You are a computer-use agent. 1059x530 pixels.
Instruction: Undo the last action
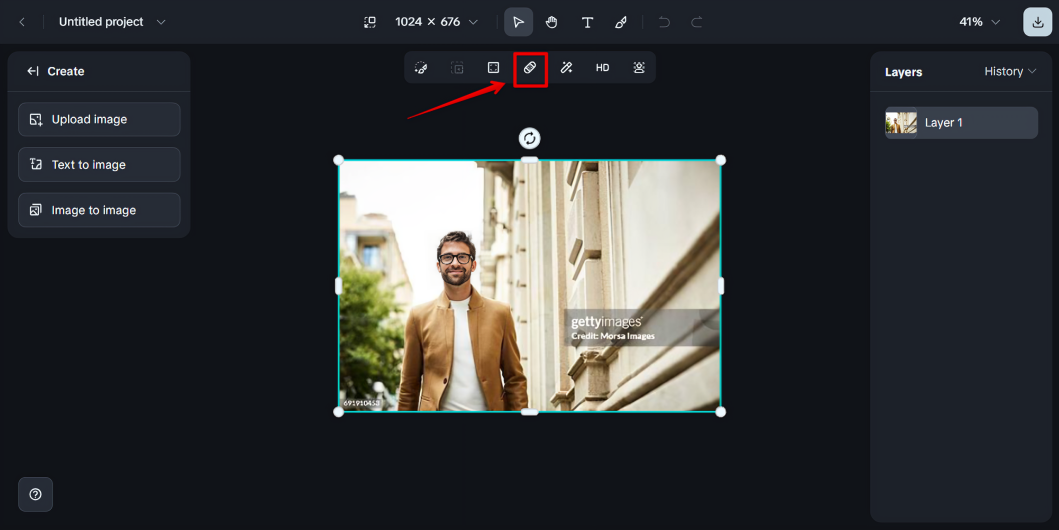[664, 22]
